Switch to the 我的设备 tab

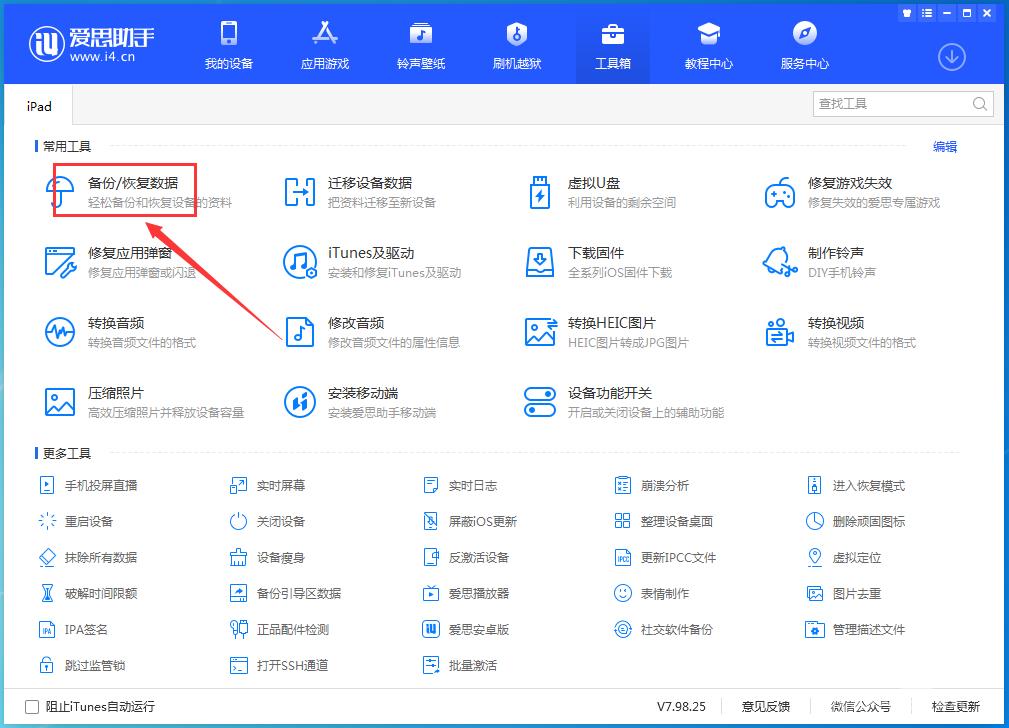[228, 45]
